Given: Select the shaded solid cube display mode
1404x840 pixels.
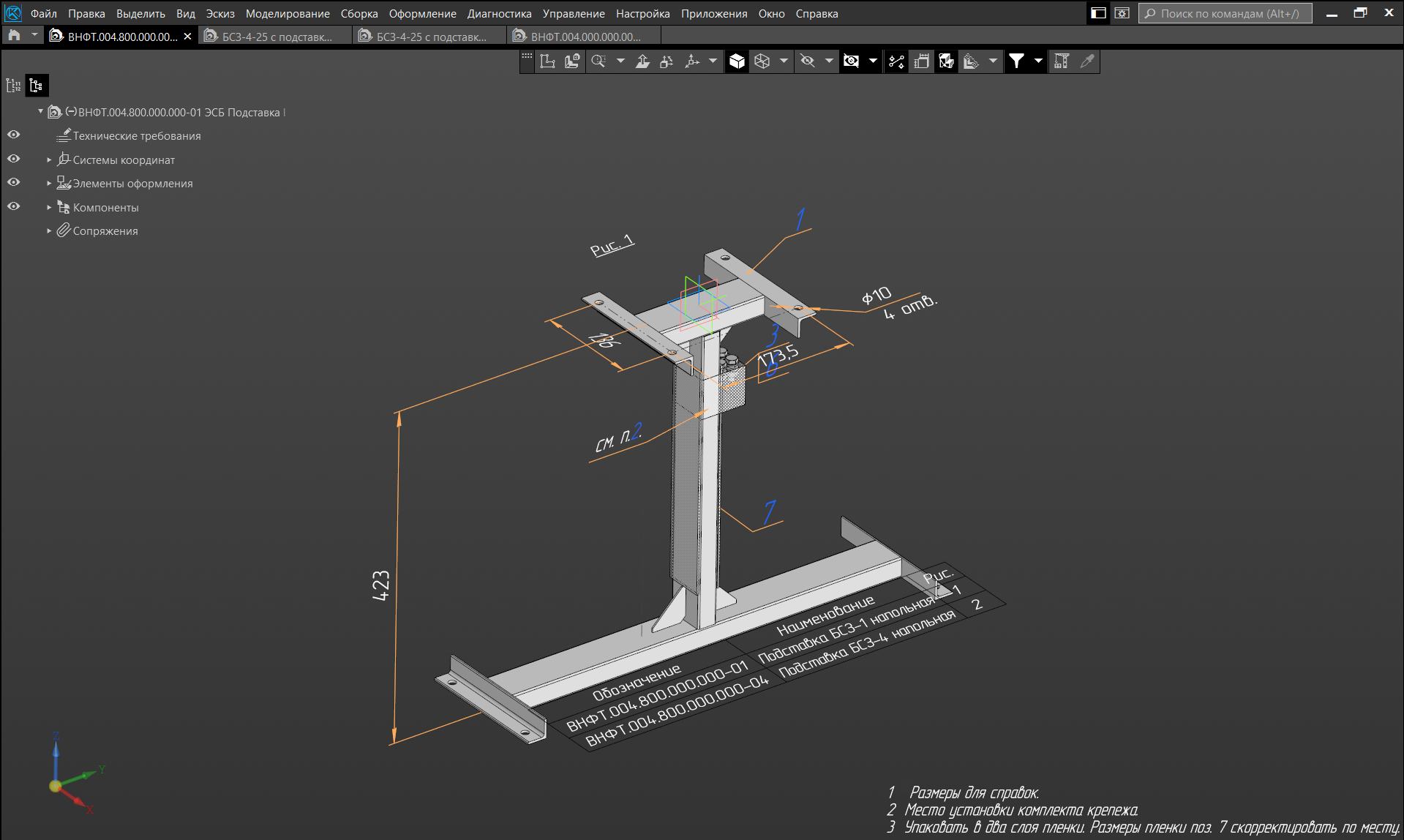Looking at the screenshot, I should 737,61.
